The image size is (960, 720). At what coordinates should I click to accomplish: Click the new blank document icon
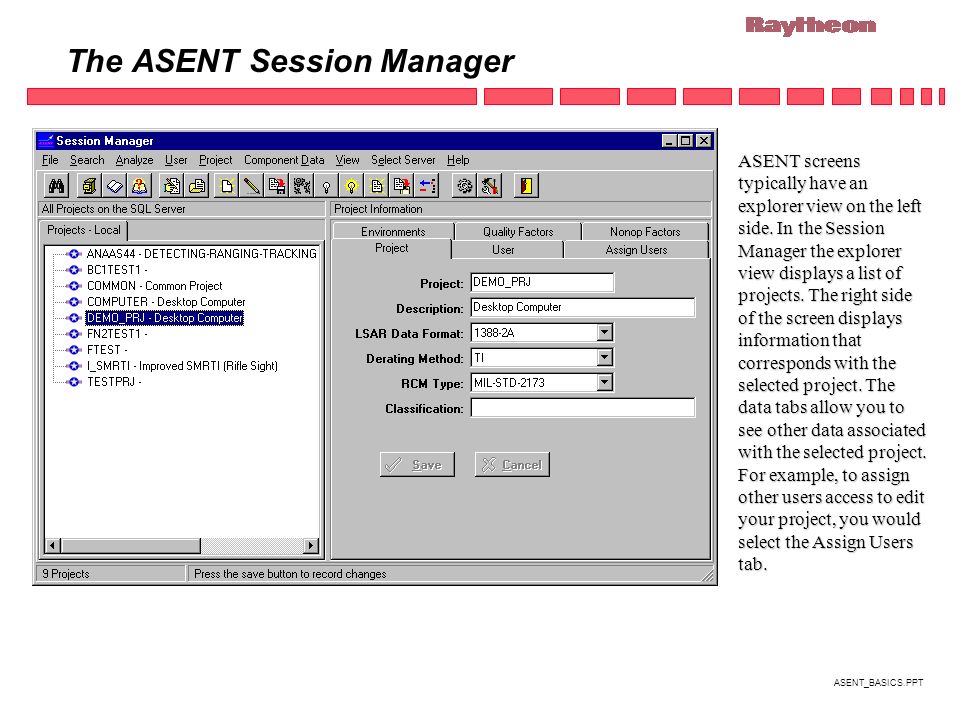pyautogui.click(x=227, y=186)
